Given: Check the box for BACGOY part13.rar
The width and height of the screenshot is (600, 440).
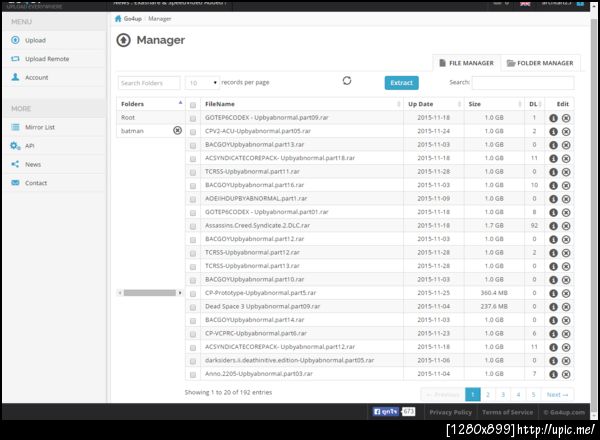Looking at the screenshot, I should [193, 145].
